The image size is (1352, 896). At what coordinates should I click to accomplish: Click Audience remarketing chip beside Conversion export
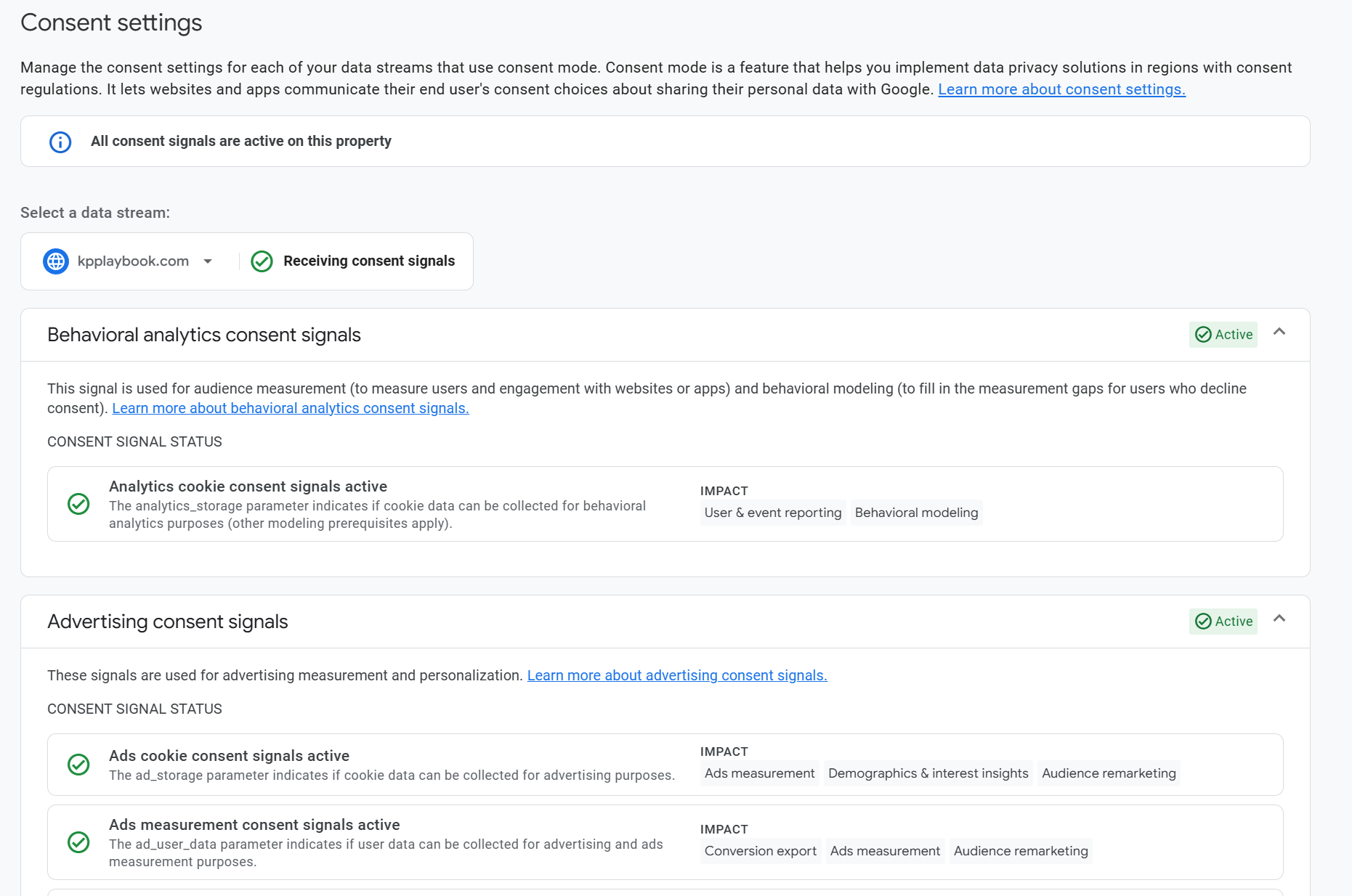1021,851
